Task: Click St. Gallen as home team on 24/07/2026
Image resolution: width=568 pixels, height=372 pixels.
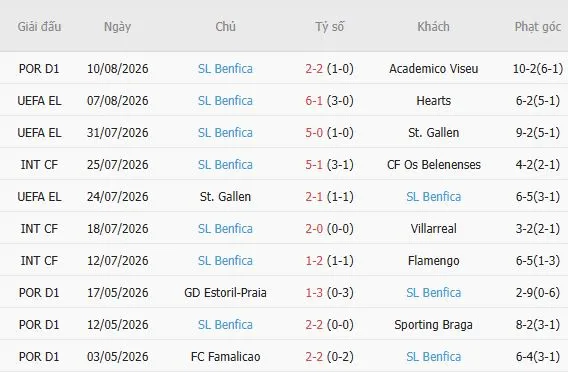Action: (x=225, y=196)
